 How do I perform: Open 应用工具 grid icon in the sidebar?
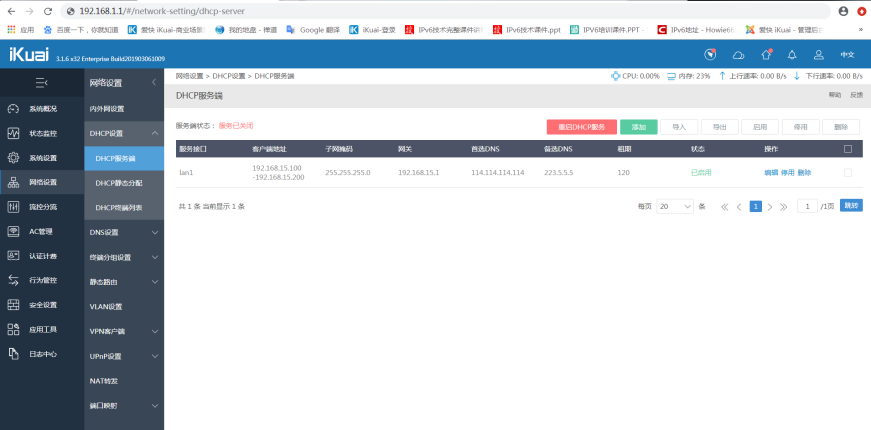click(13, 329)
